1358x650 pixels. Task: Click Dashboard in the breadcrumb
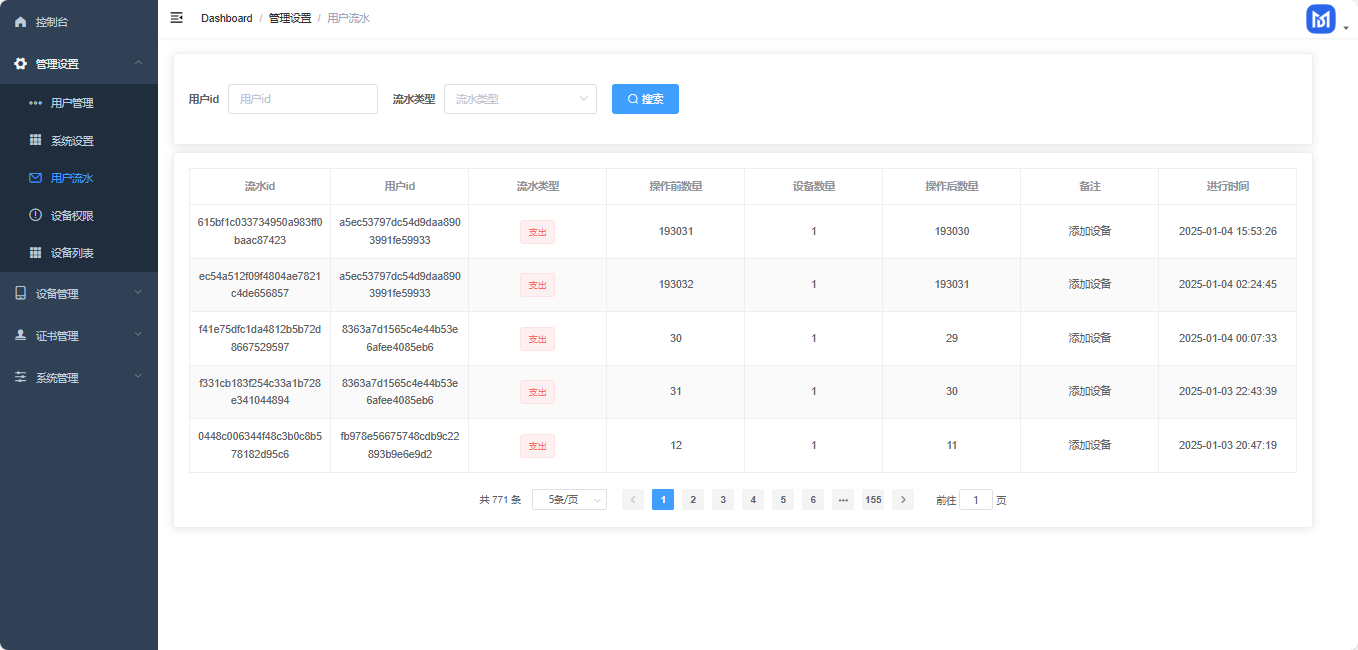pos(227,18)
